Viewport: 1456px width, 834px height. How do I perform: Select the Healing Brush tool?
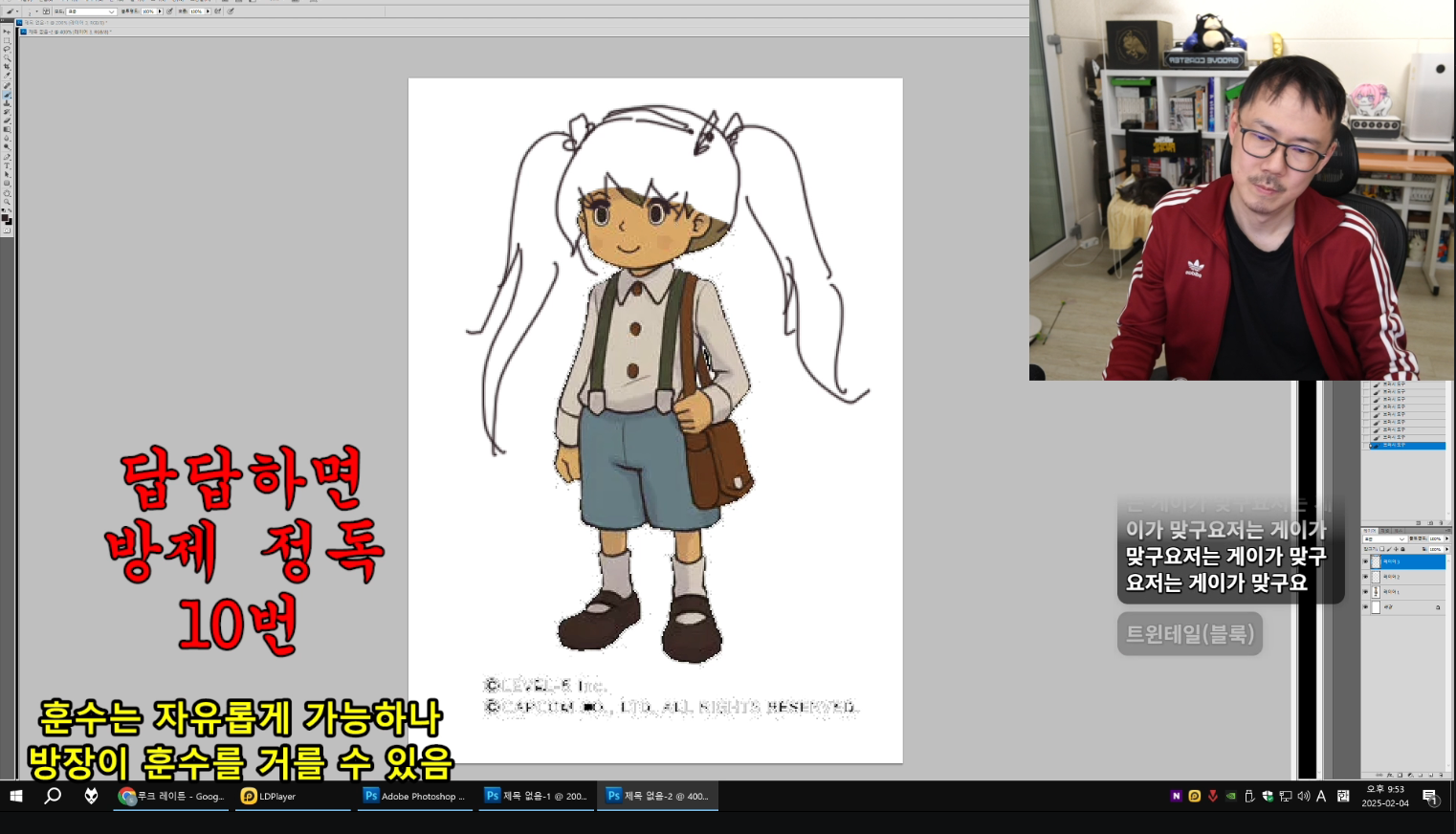click(x=8, y=85)
